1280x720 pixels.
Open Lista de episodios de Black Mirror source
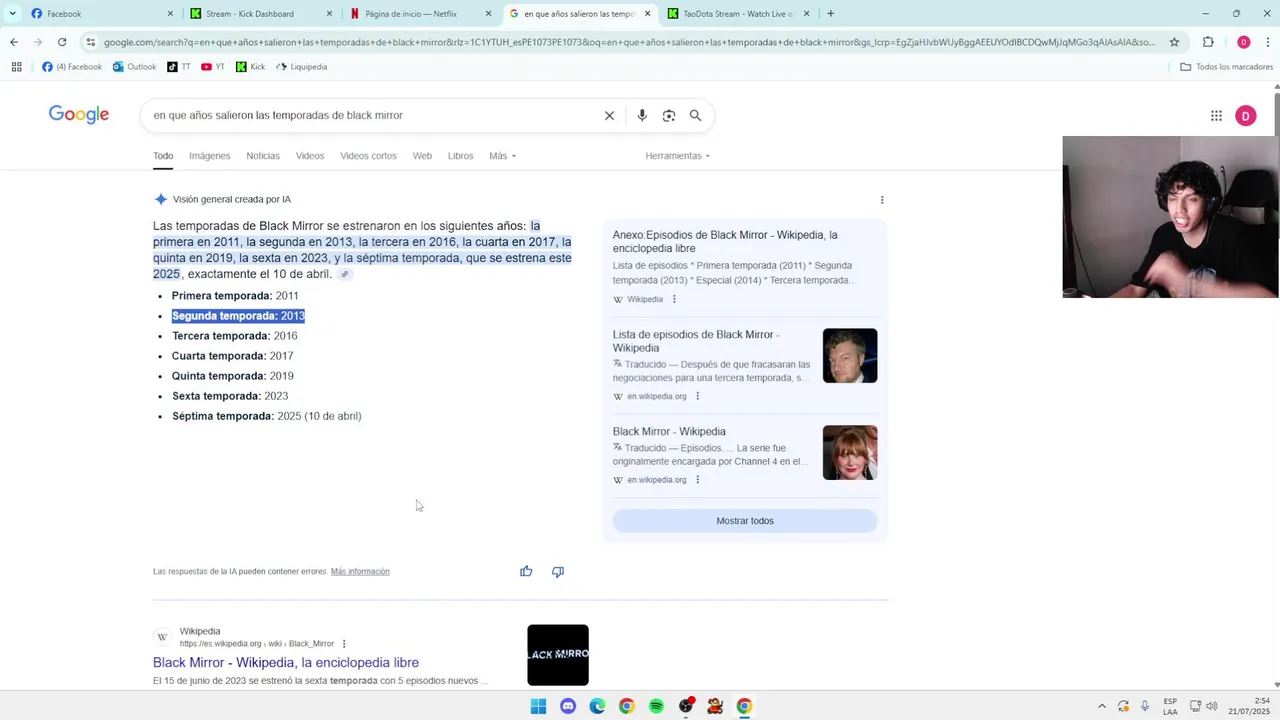[696, 341]
